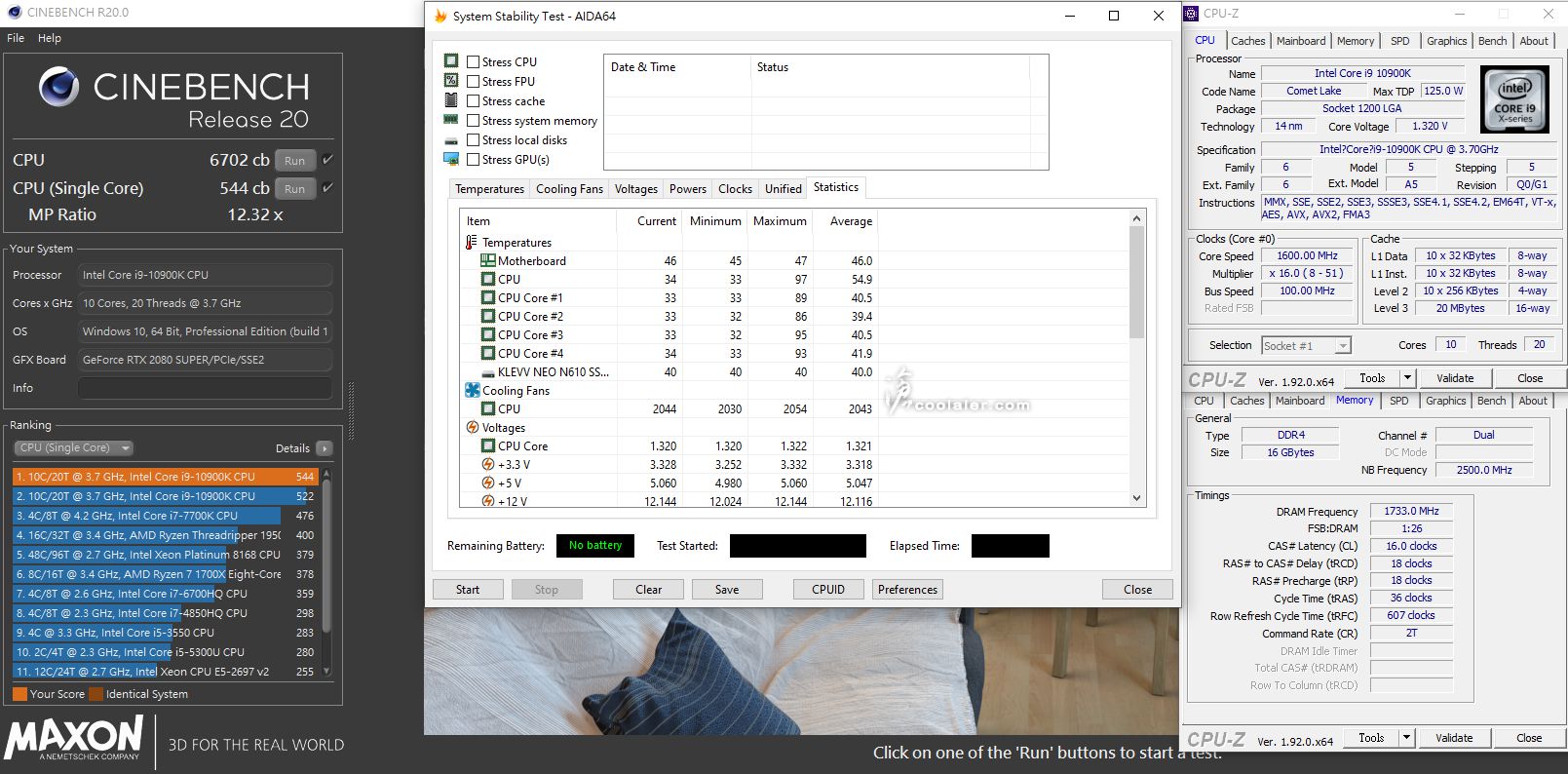Open the Unified tab in AIDA64

click(x=783, y=189)
